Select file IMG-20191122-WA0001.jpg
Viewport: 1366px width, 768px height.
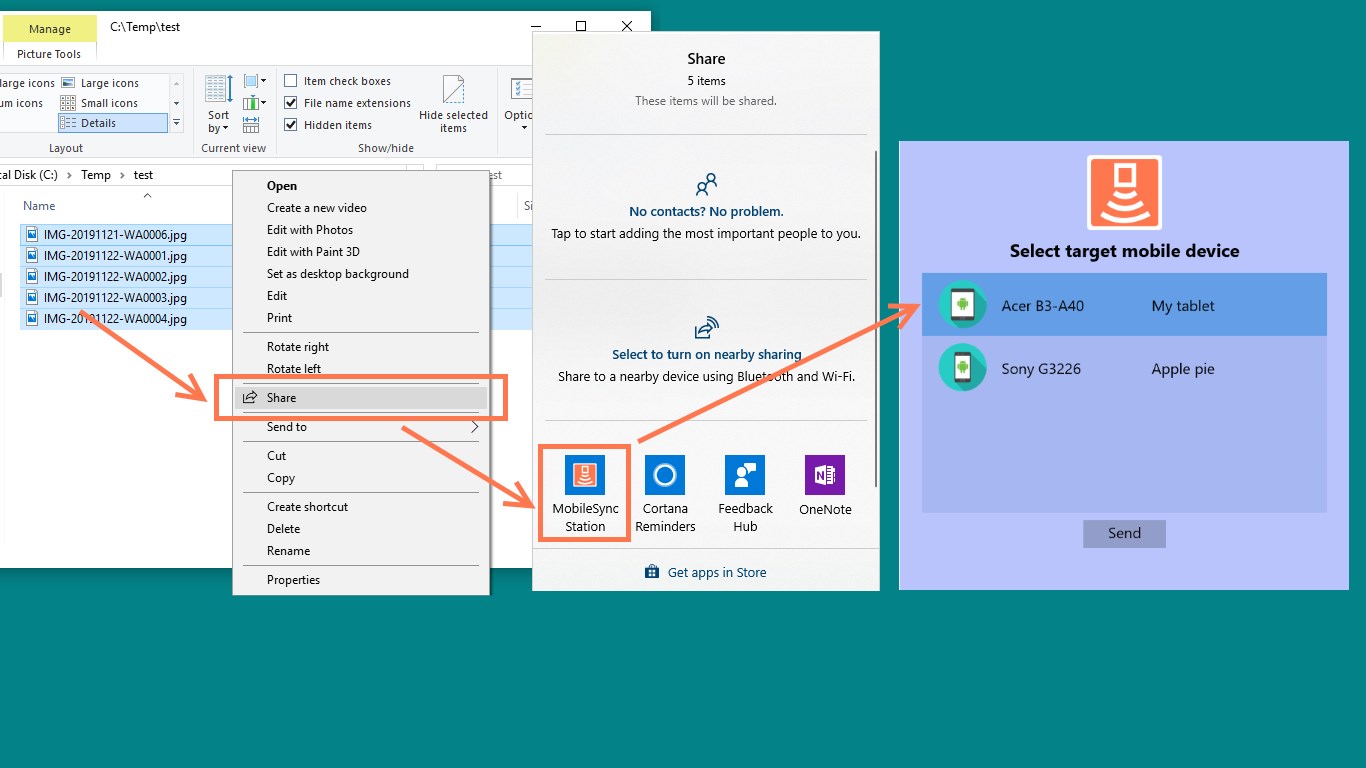(115, 256)
